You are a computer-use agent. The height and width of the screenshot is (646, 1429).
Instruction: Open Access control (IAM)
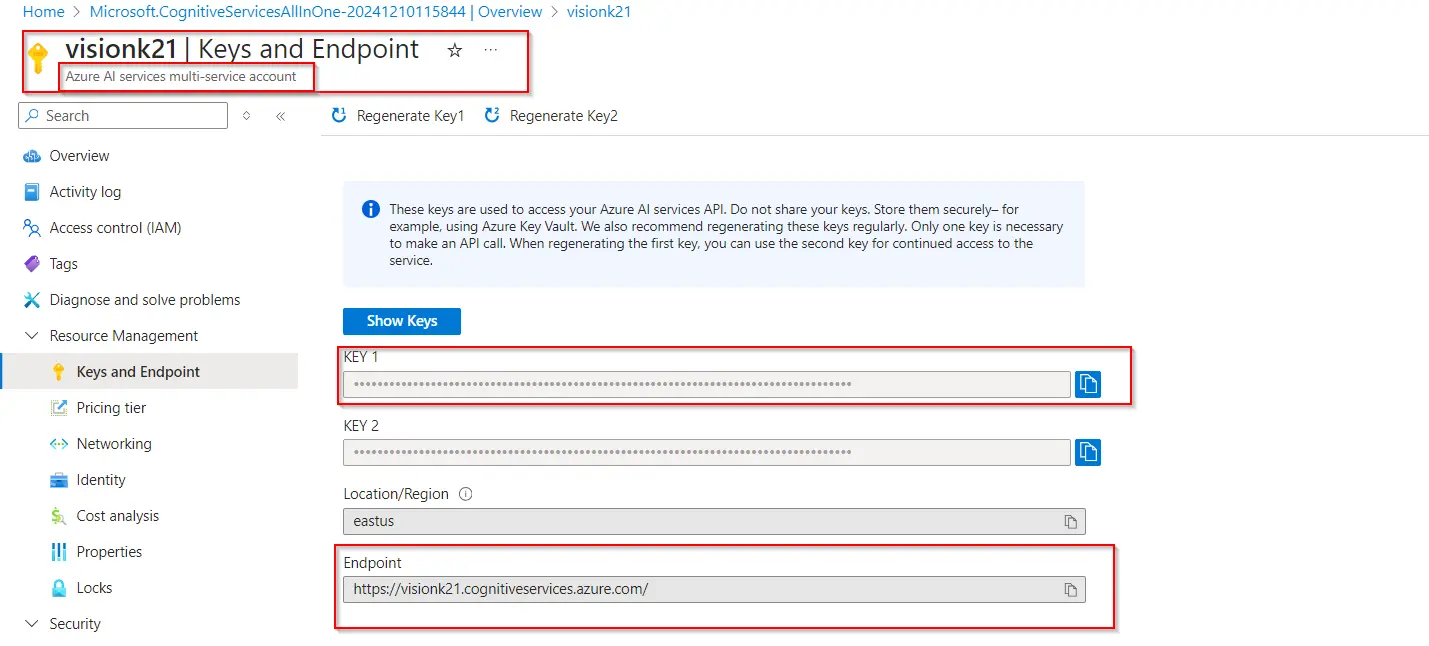tap(115, 228)
